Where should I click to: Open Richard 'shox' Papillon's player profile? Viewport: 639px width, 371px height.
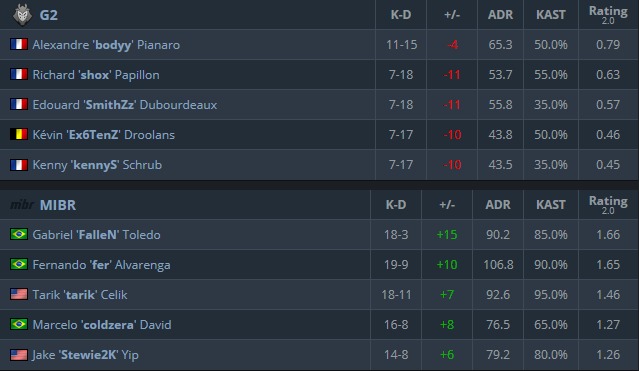pyautogui.click(x=96, y=75)
